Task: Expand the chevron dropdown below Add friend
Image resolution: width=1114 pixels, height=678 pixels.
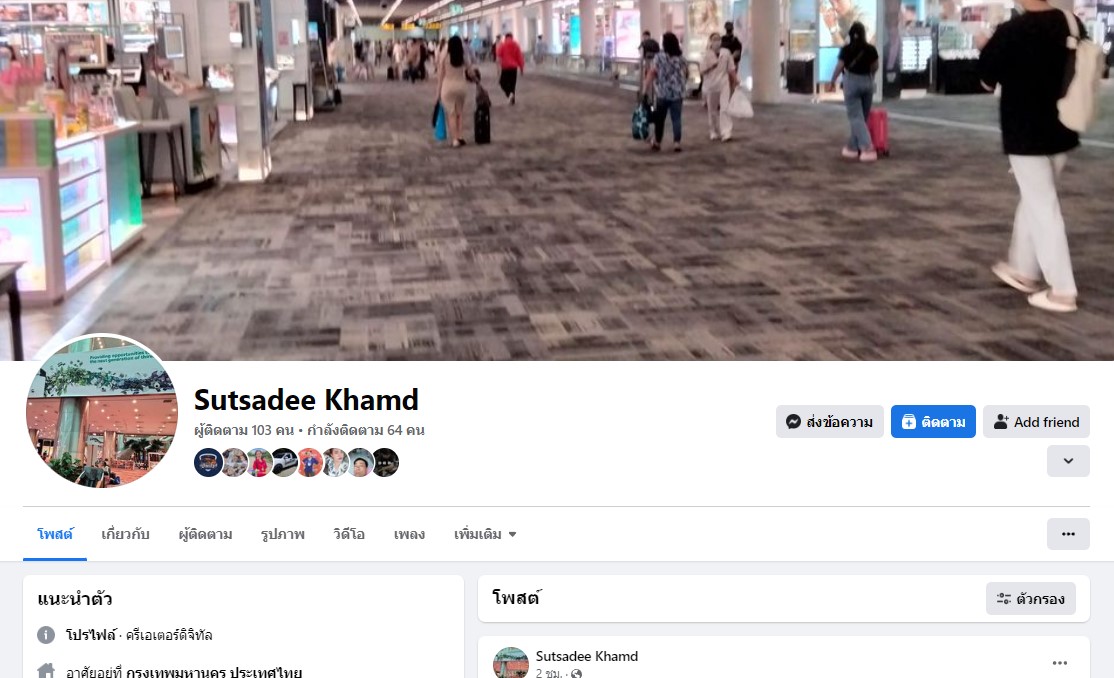Action: (1068, 461)
